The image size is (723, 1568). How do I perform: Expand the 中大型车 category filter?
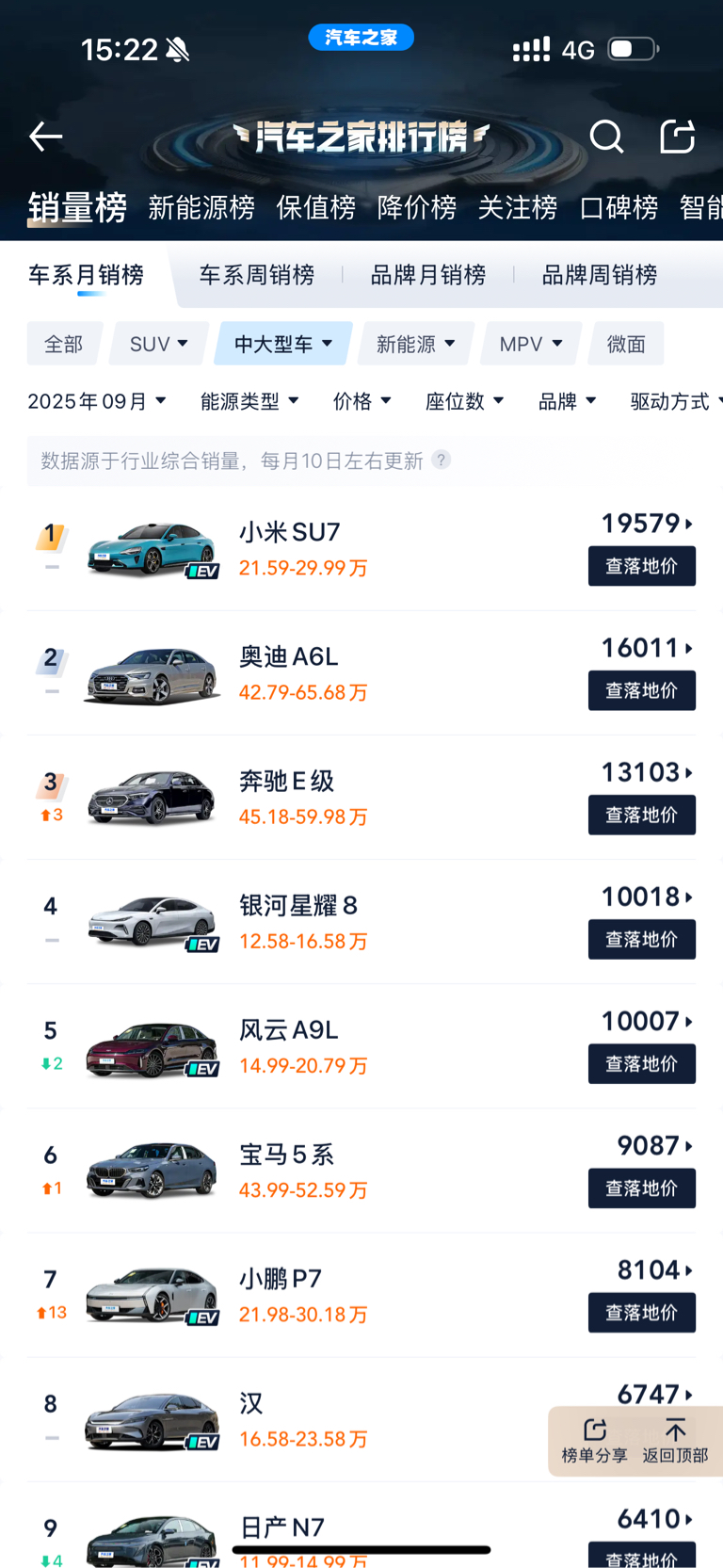click(283, 344)
